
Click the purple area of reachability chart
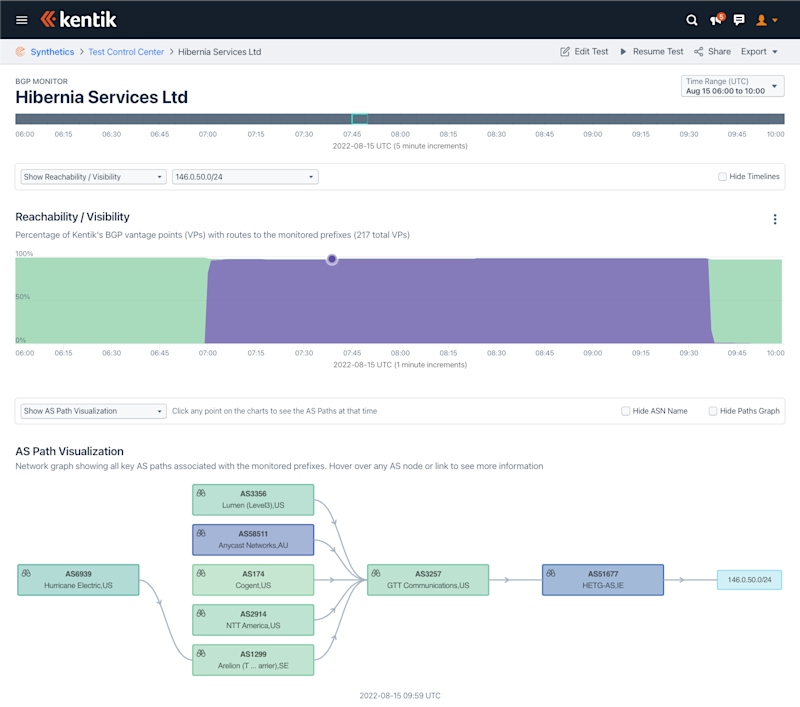click(457, 301)
